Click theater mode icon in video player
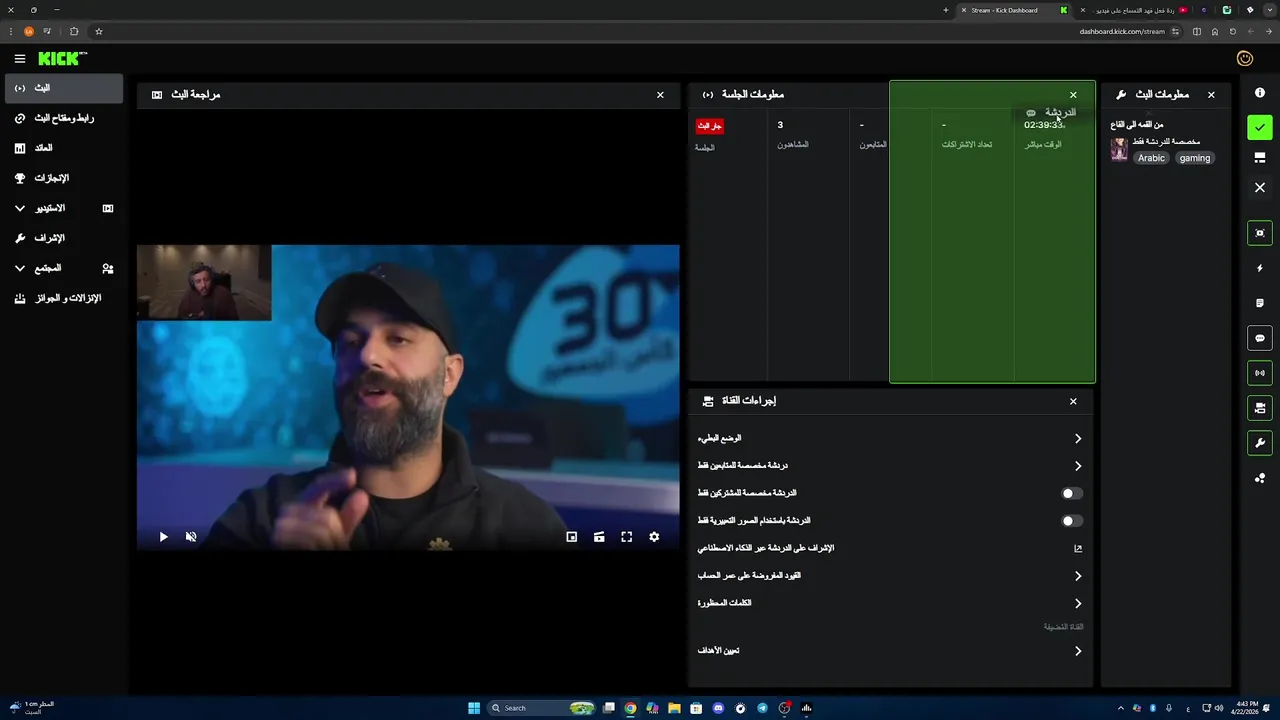 tap(599, 537)
